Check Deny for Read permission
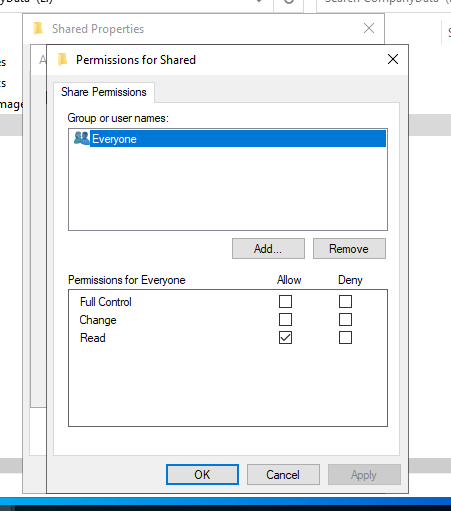The width and height of the screenshot is (451, 511). 345,337
